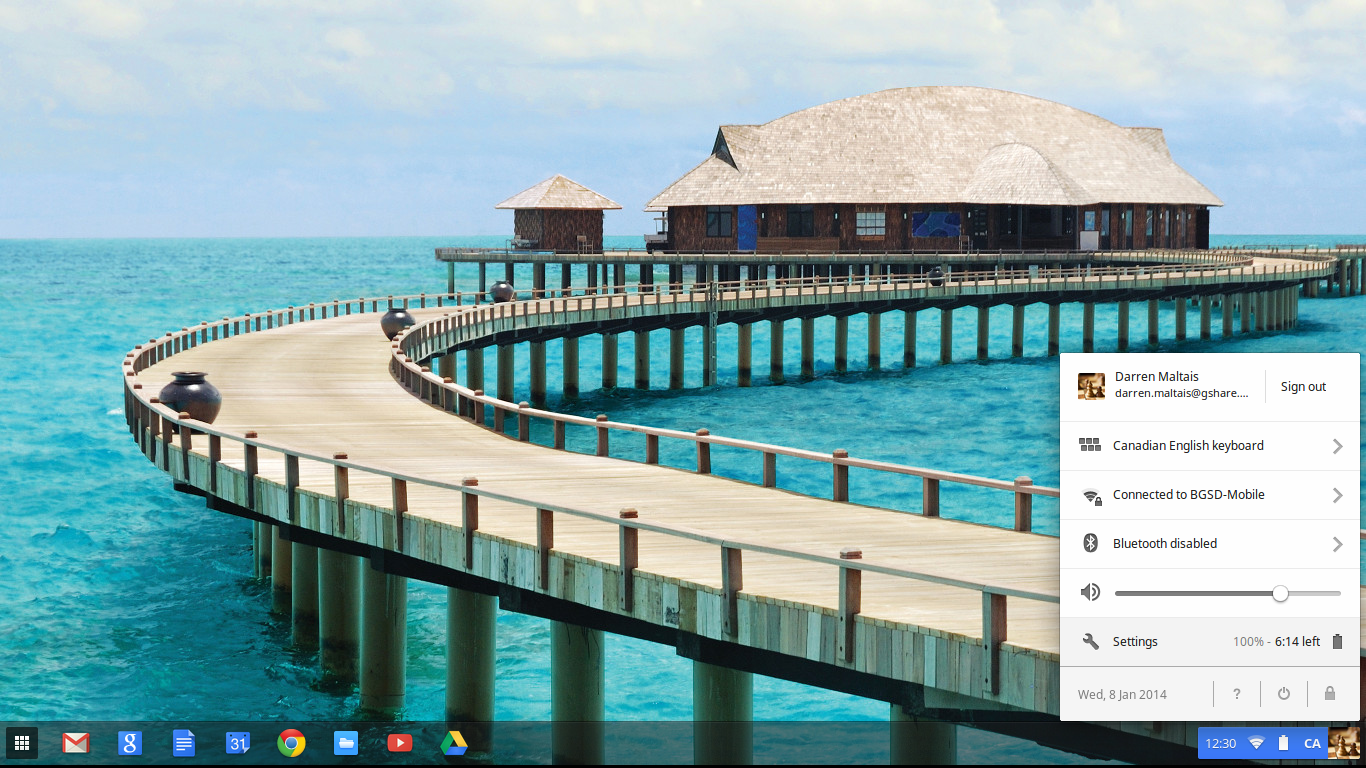The width and height of the screenshot is (1366, 768).
Task: Lock the screen with the padlock icon
Action: (1330, 694)
